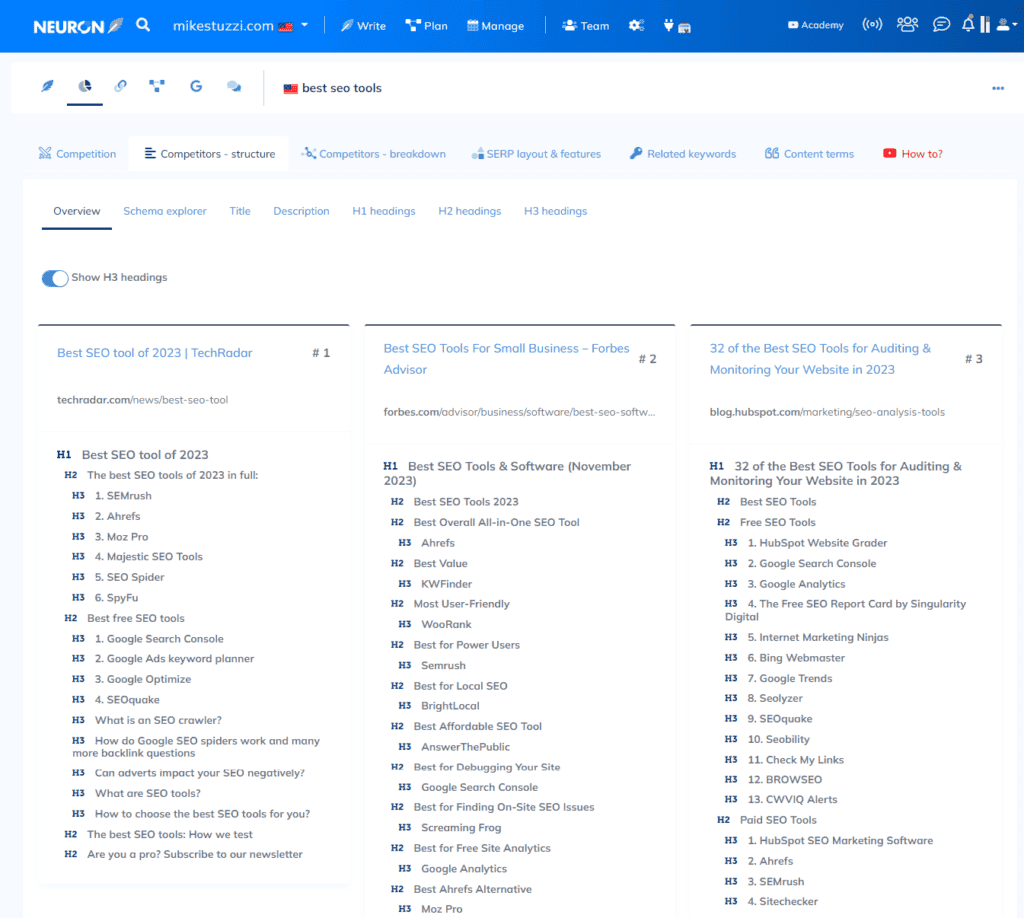Open the Schema explorer sub-tab
The height and width of the screenshot is (918, 1024).
click(165, 211)
